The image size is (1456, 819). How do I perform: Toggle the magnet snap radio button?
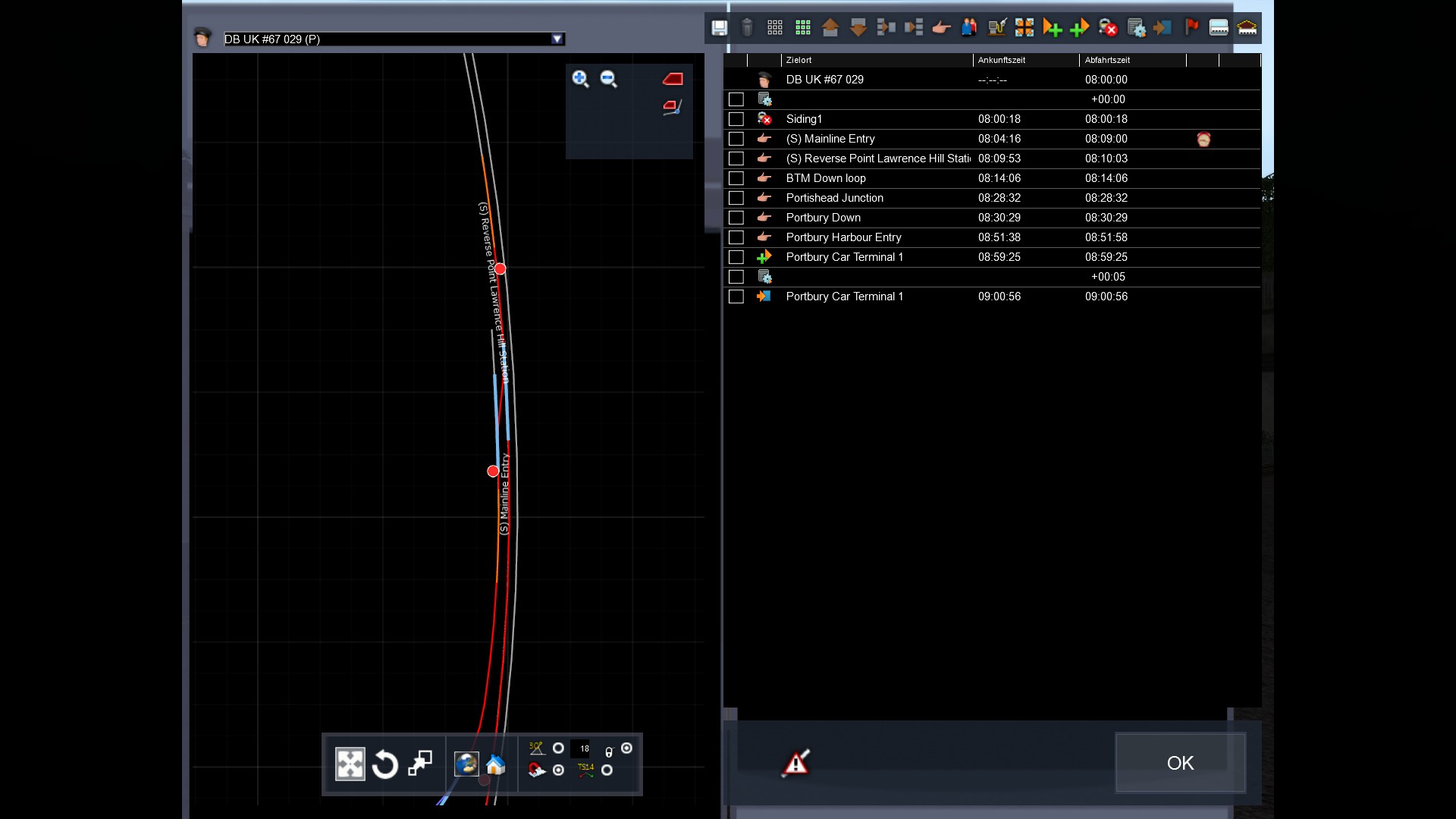(559, 770)
